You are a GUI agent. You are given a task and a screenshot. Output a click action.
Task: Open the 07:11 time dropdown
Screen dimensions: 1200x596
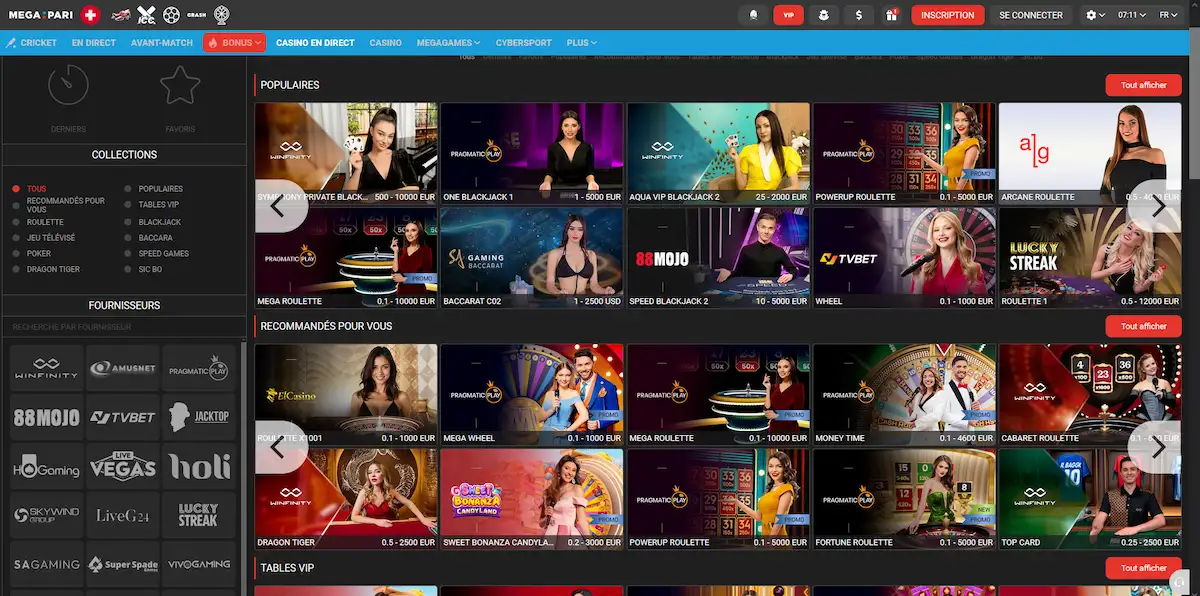click(x=1131, y=15)
